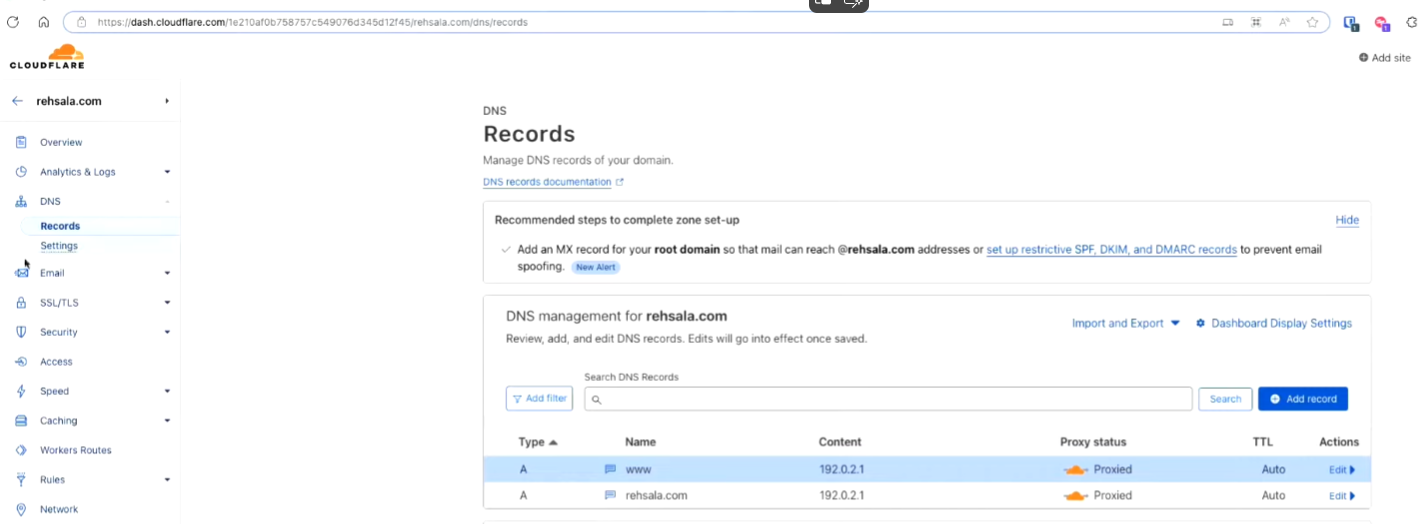Click the Cloudflare logo
The width and height of the screenshot is (1426, 524).
[x=47, y=57]
